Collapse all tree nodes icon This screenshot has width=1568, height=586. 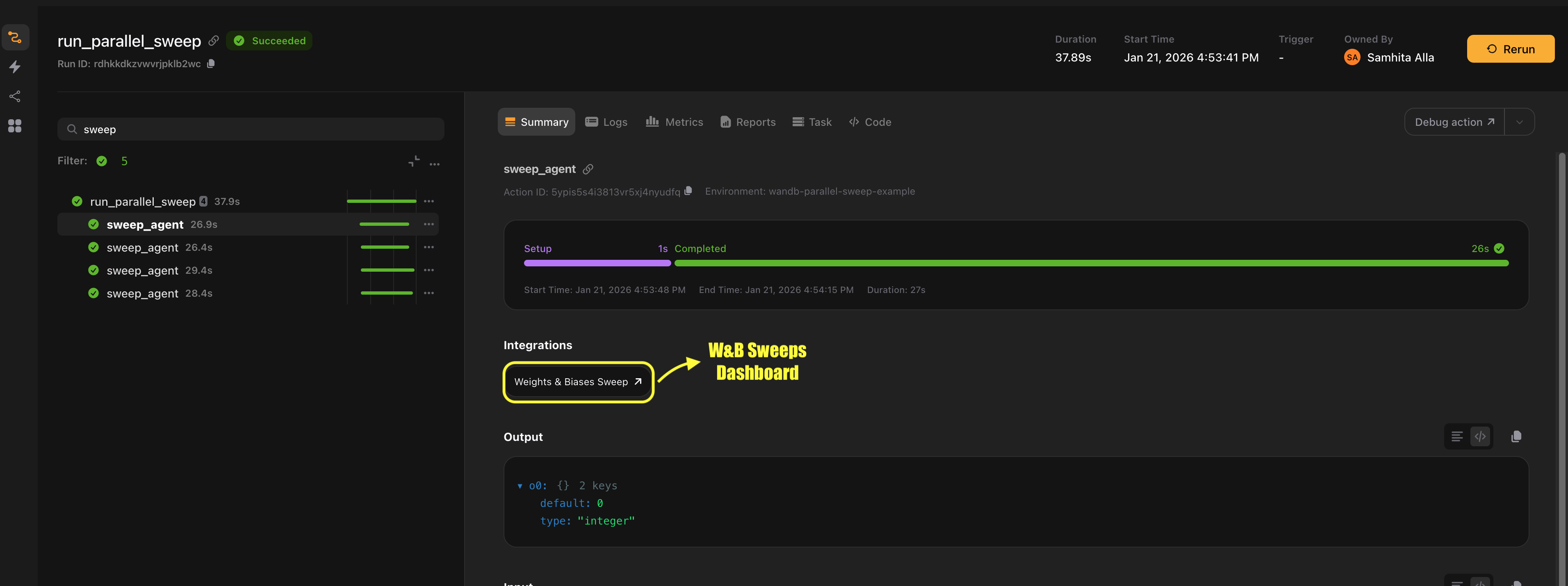click(414, 161)
